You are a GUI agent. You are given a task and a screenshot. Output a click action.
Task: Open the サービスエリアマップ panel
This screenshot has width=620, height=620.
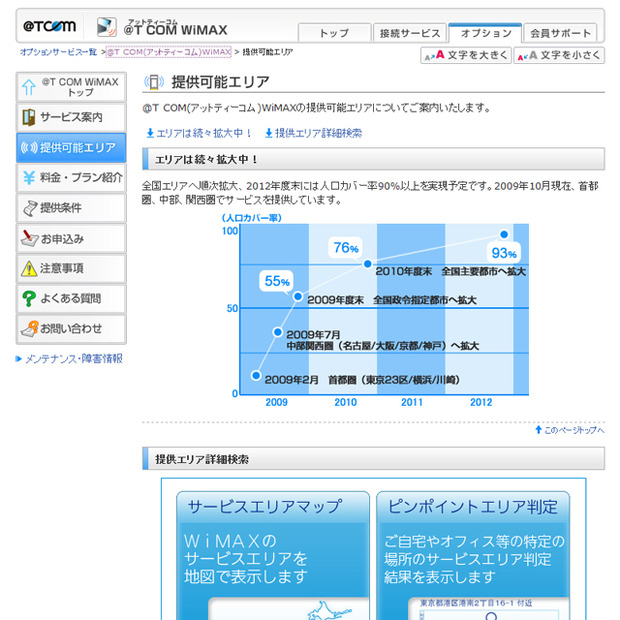click(273, 556)
